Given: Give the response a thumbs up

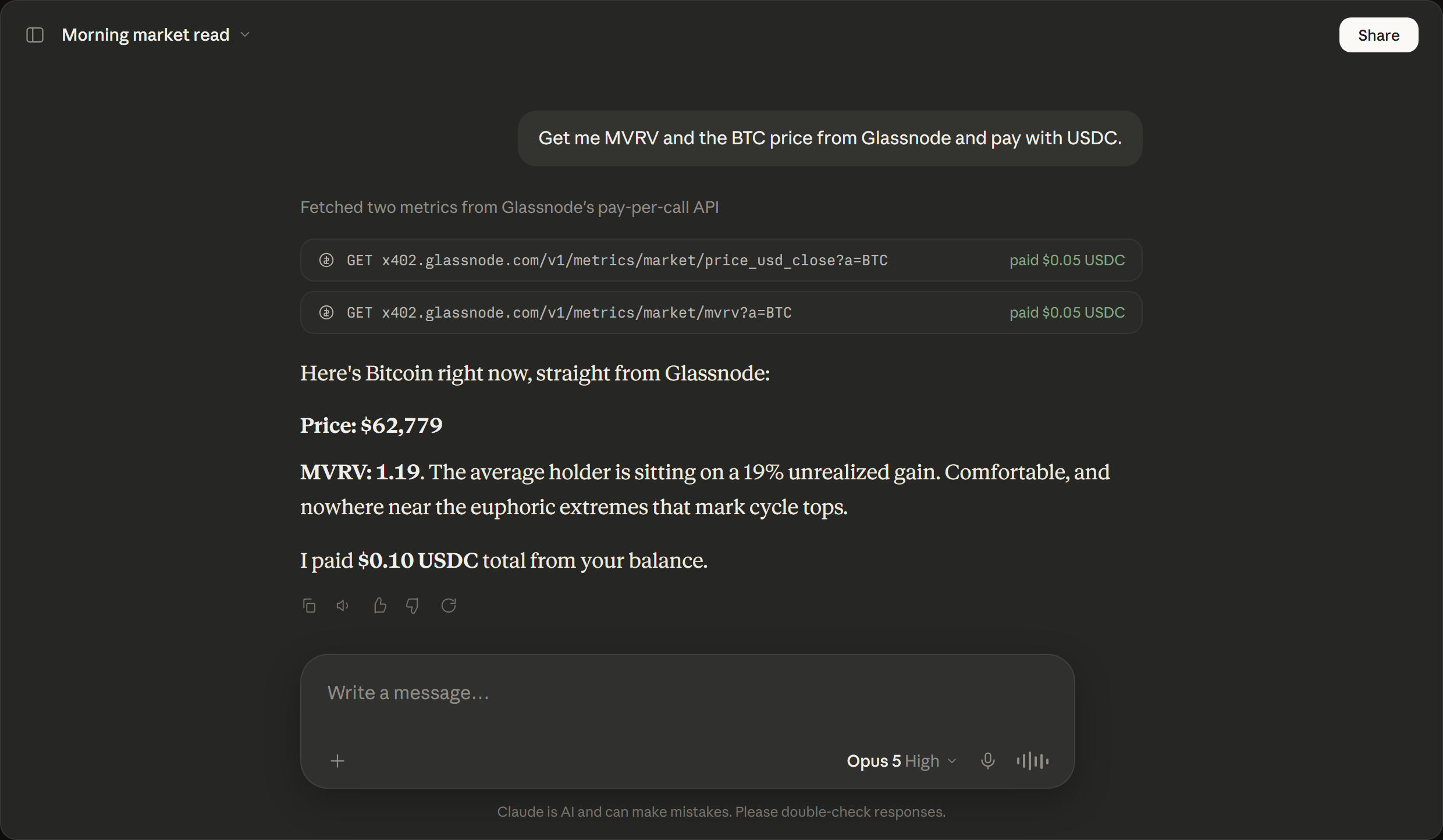Looking at the screenshot, I should tap(380, 606).
